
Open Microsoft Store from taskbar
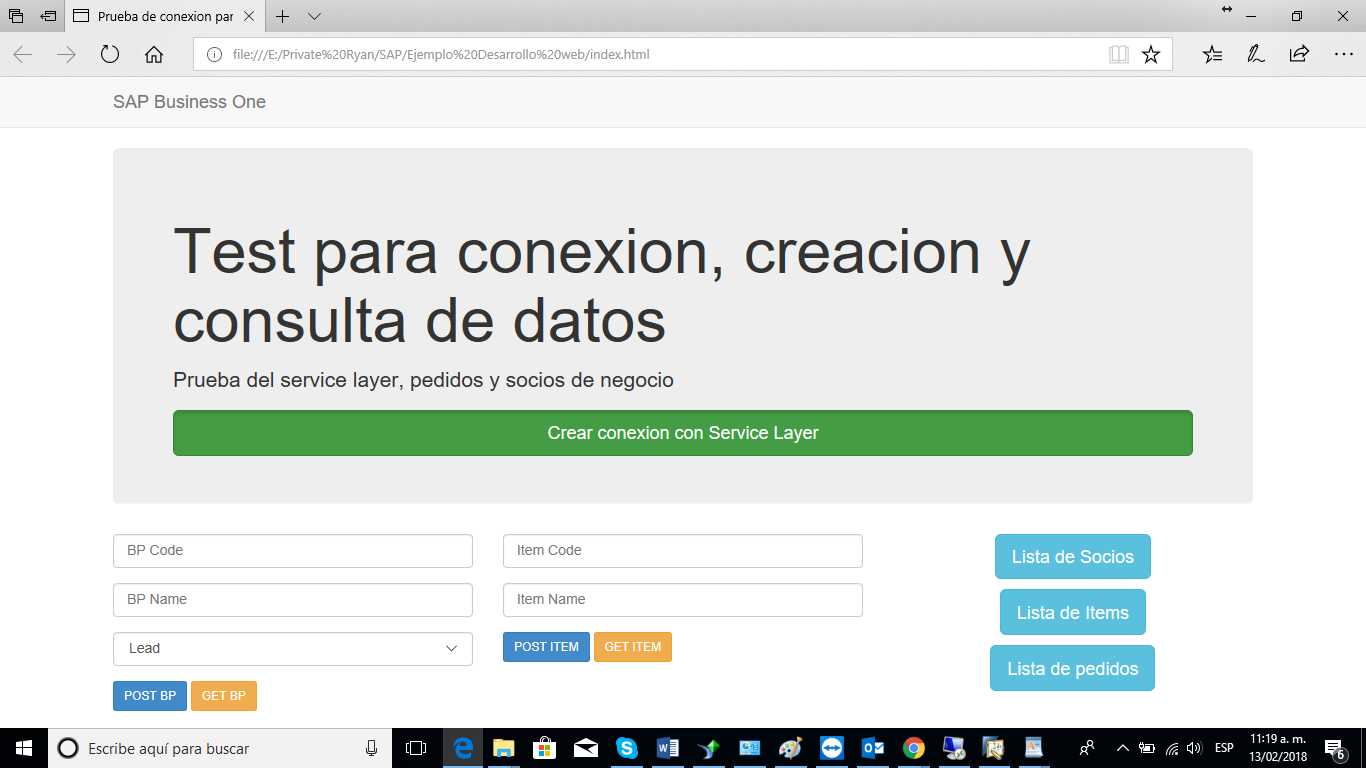click(x=544, y=748)
